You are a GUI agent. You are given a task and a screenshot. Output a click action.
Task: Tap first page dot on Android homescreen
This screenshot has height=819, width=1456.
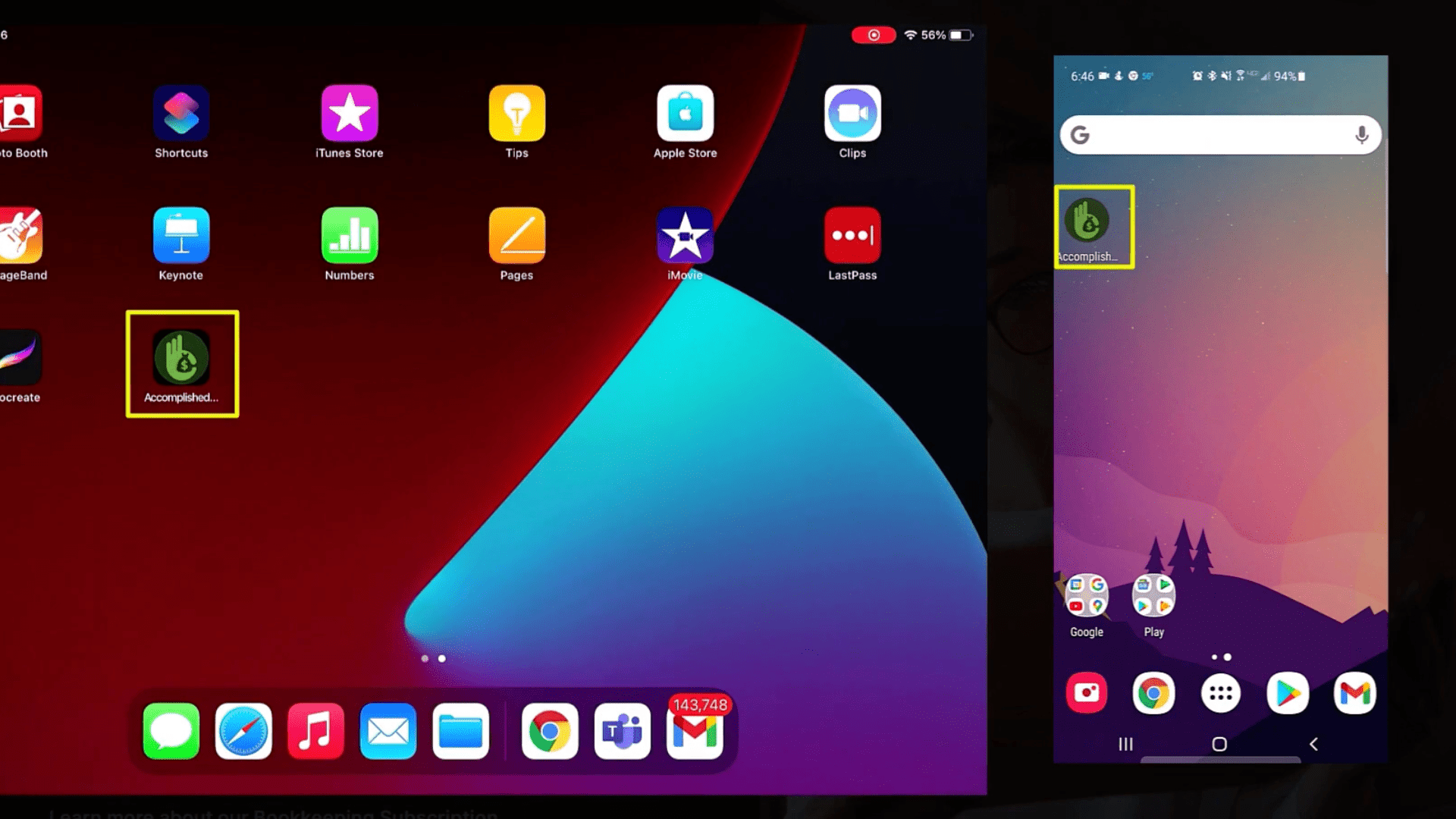tap(1213, 655)
